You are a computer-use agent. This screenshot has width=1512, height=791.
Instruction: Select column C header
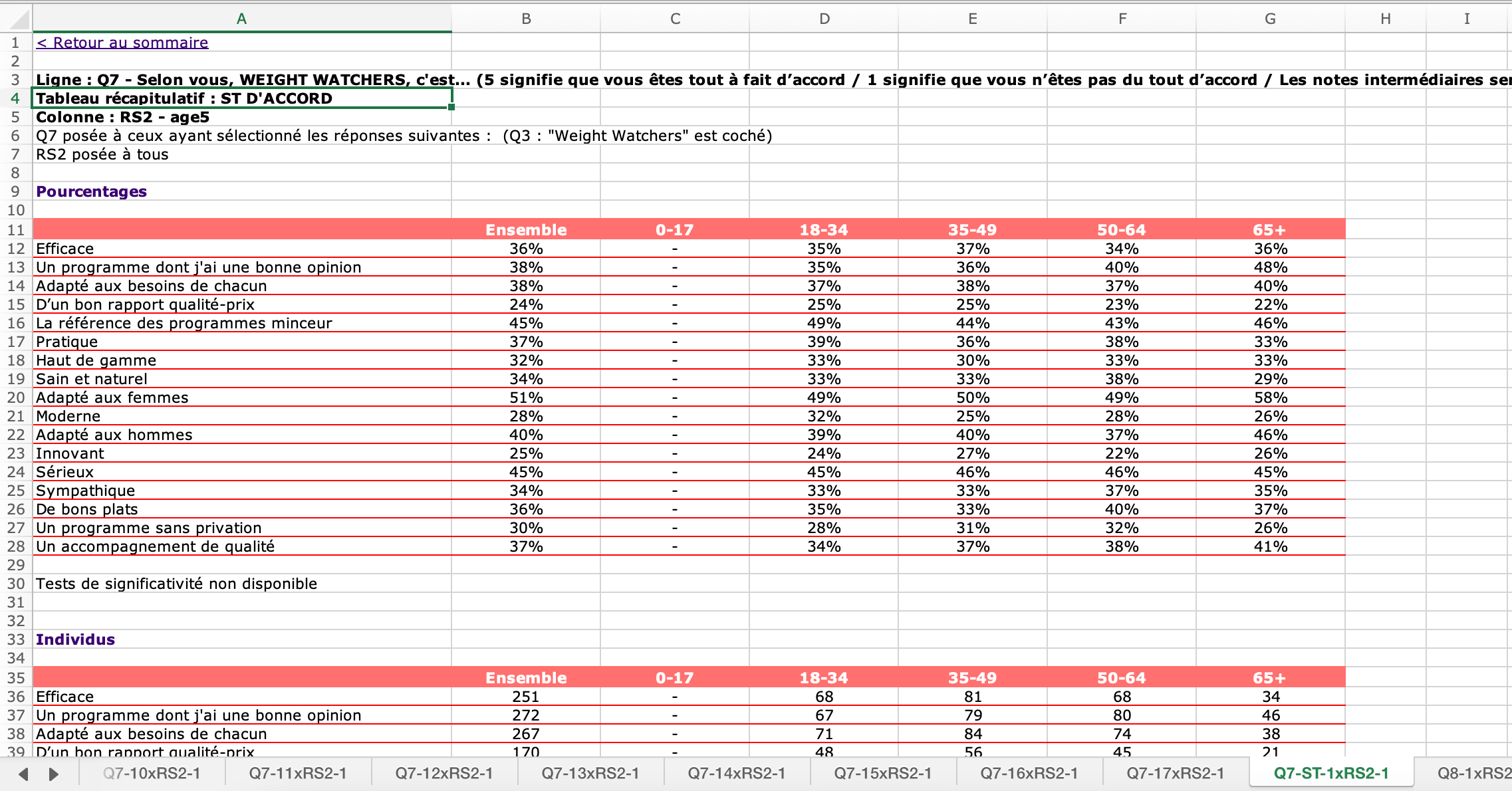coord(675,19)
